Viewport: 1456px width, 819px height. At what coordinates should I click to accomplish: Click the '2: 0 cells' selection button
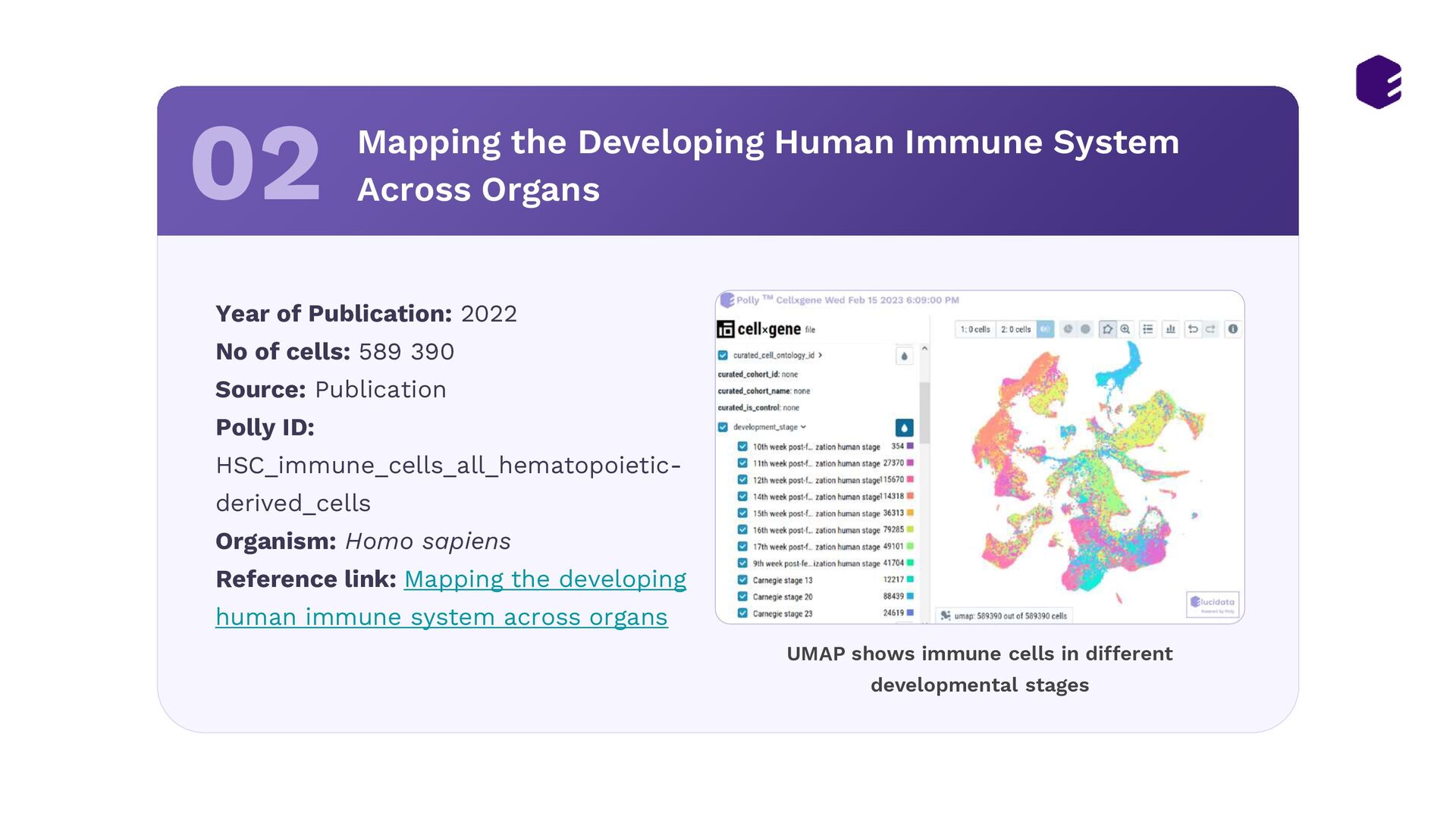(x=1015, y=329)
